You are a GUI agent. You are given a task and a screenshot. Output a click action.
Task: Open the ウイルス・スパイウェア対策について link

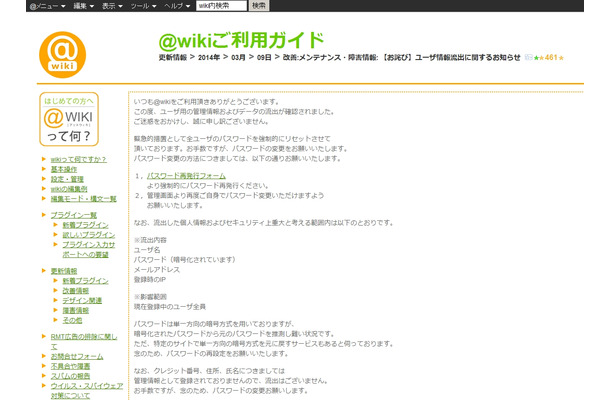pyautogui.click(x=87, y=391)
